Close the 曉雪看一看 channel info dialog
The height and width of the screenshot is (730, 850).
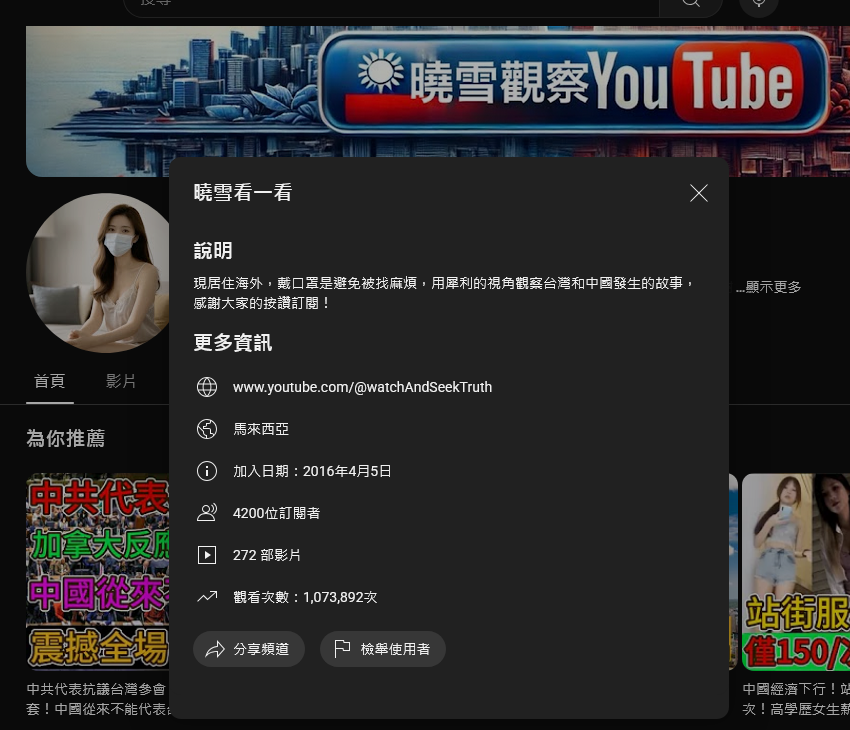(x=699, y=193)
